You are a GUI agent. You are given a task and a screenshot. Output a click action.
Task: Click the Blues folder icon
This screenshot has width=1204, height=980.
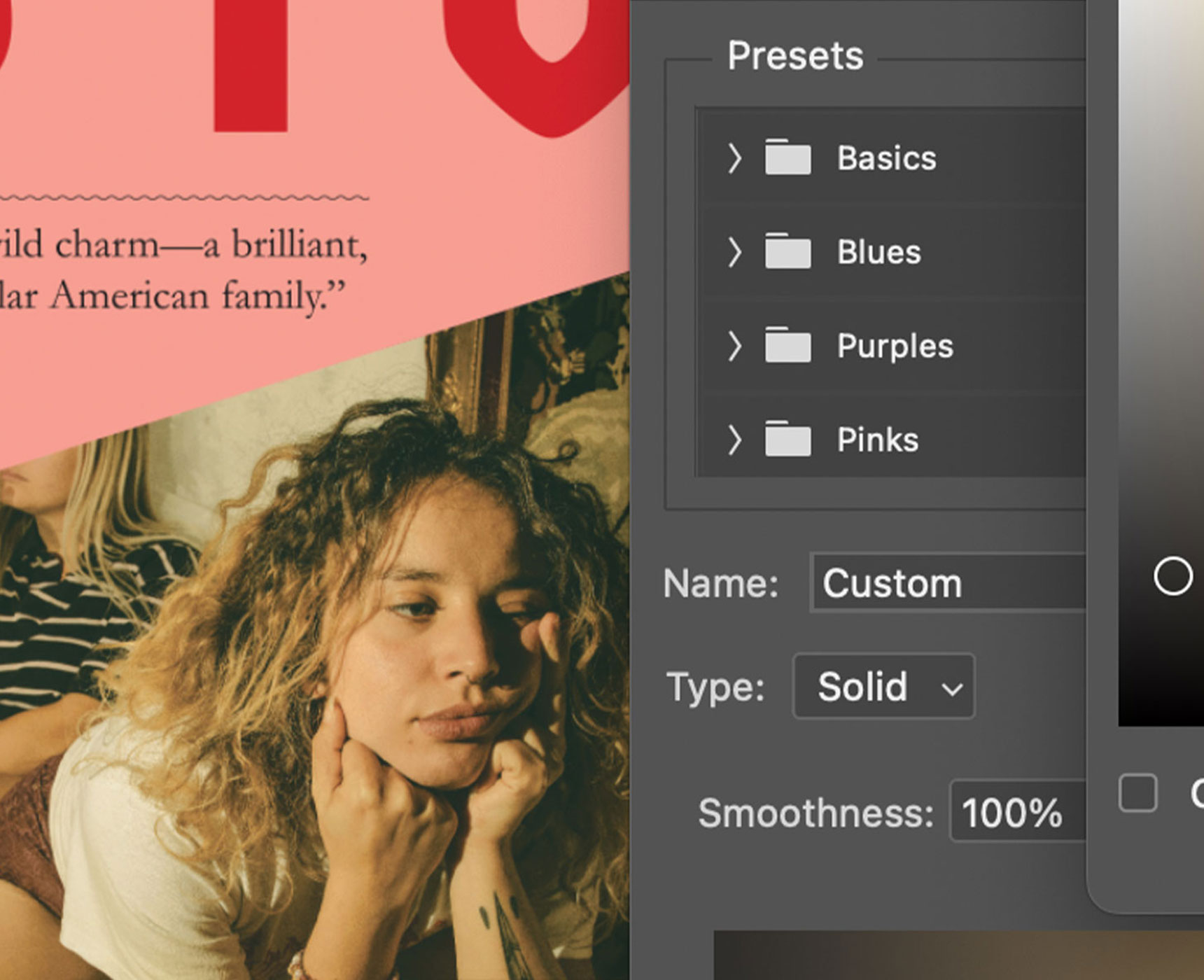pyautogui.click(x=787, y=251)
